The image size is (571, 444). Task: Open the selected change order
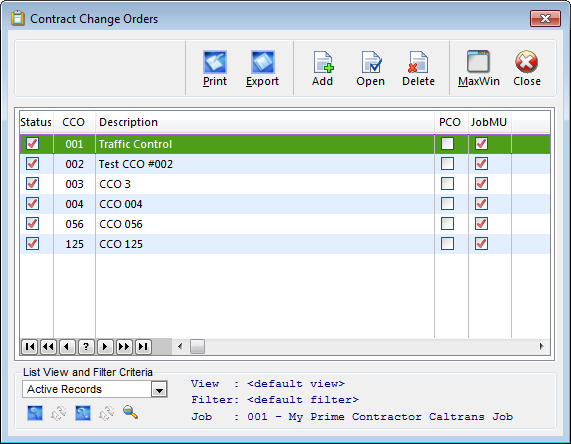(370, 68)
